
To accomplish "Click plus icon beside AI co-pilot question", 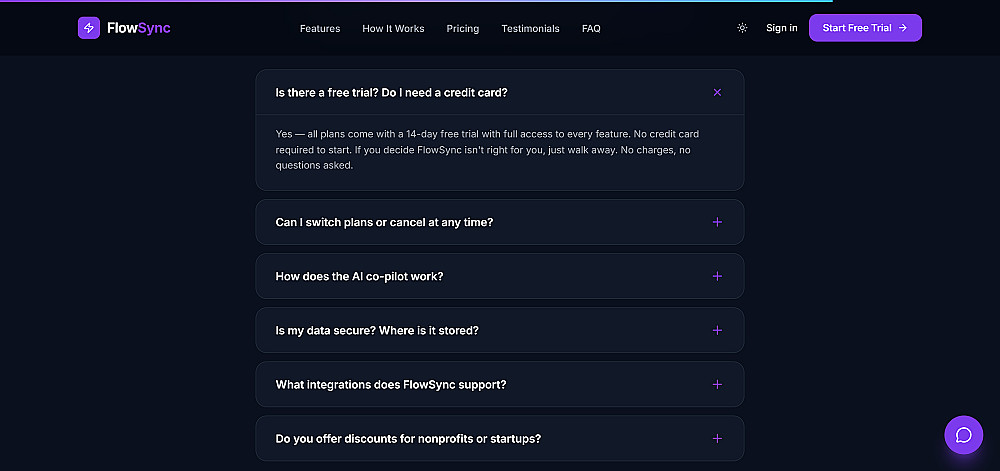I will [x=717, y=276].
